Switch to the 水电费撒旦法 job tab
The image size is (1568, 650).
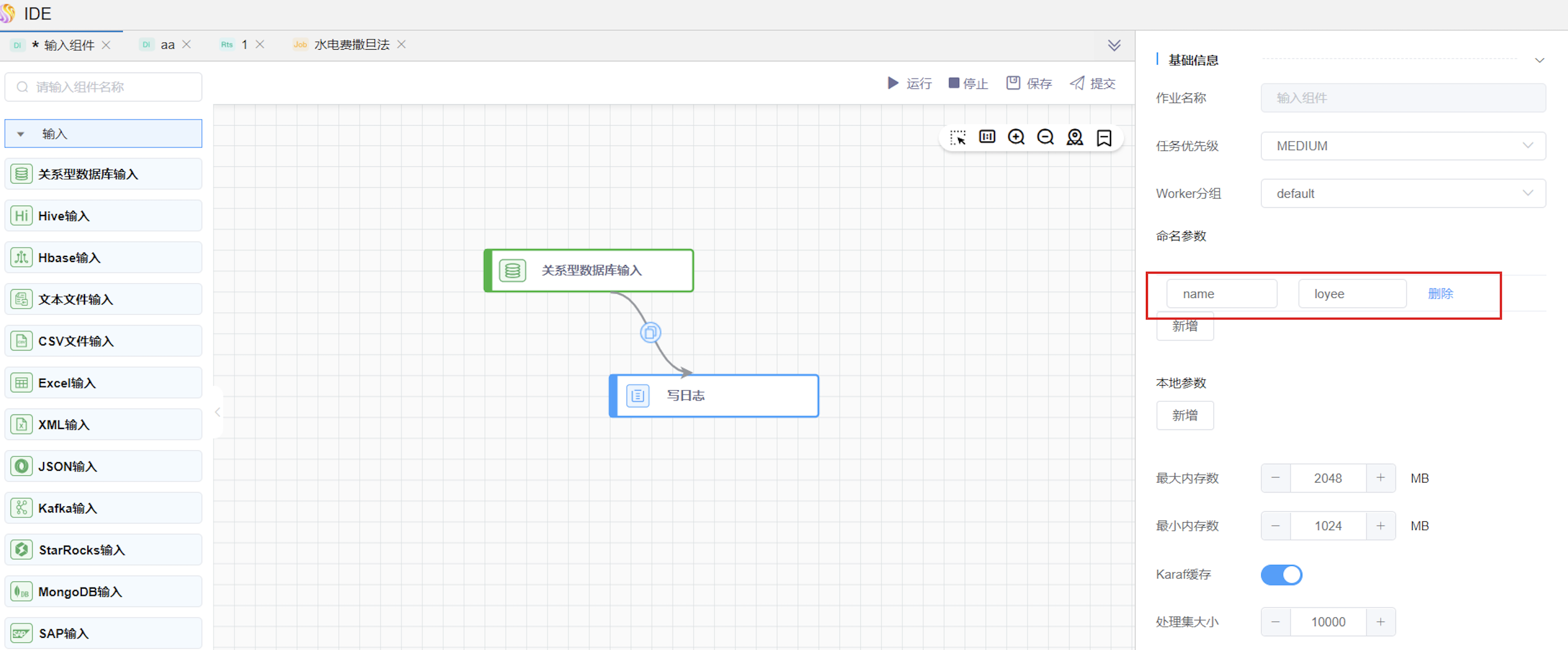click(351, 45)
